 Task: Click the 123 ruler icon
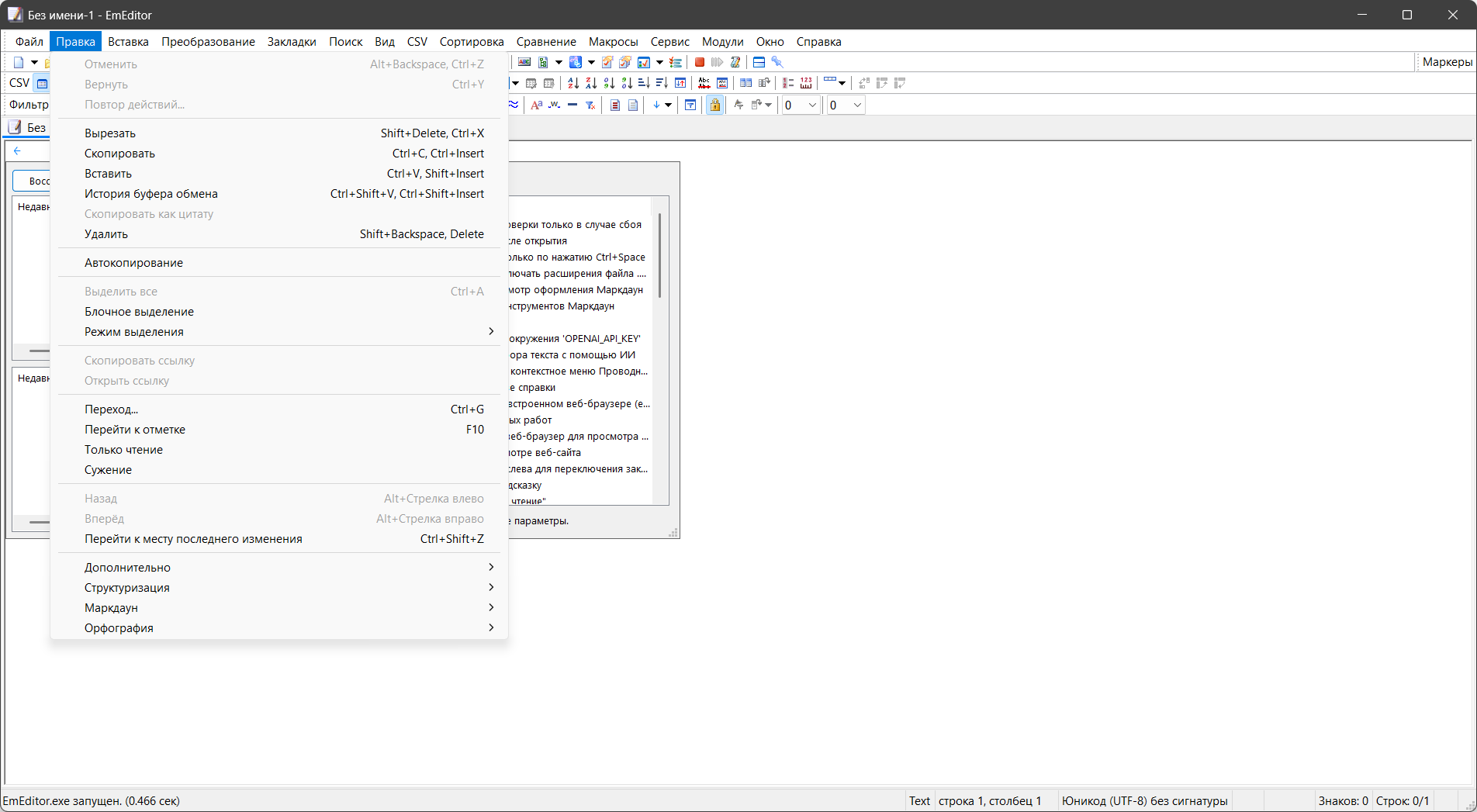(806, 83)
